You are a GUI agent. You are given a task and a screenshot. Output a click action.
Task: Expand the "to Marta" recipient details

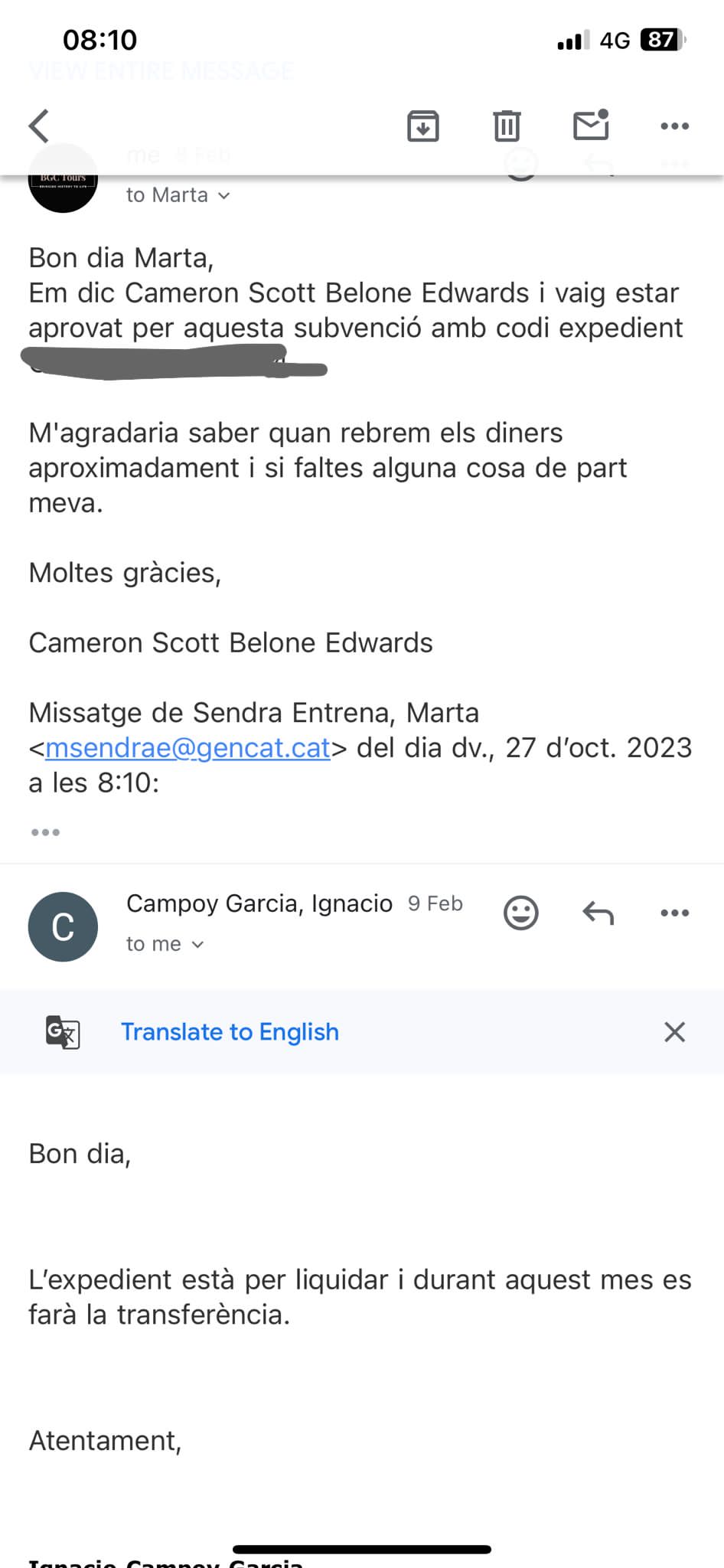click(x=178, y=195)
